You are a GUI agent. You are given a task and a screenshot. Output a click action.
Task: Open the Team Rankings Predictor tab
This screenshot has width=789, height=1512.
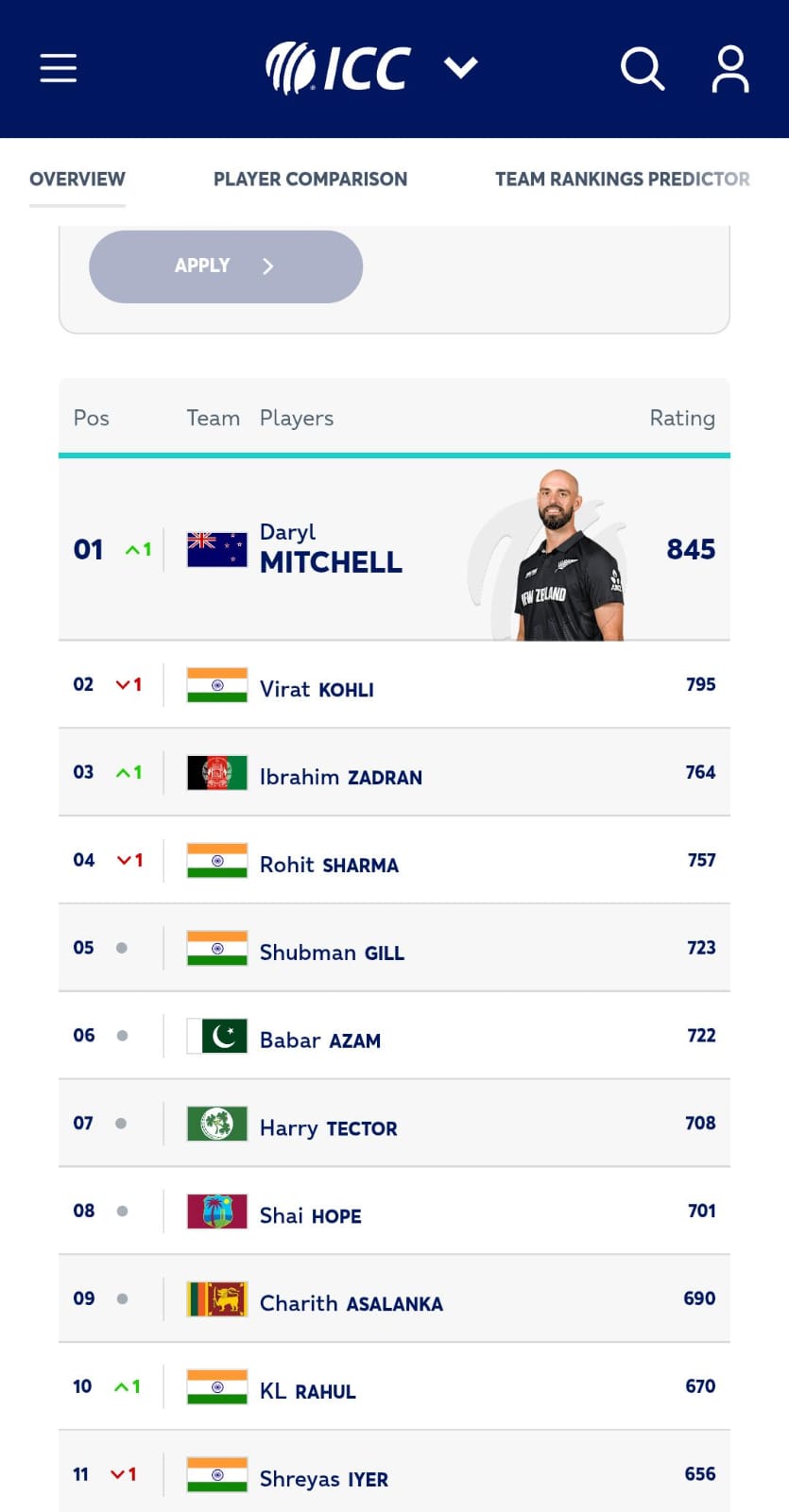(x=621, y=179)
